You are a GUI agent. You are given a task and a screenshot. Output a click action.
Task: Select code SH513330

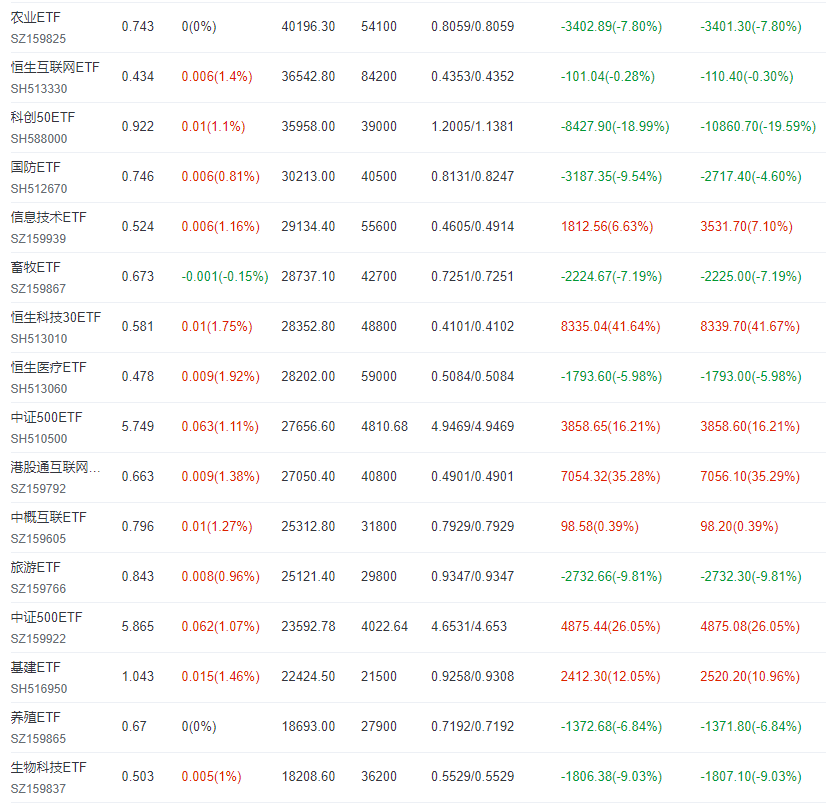tap(39, 89)
